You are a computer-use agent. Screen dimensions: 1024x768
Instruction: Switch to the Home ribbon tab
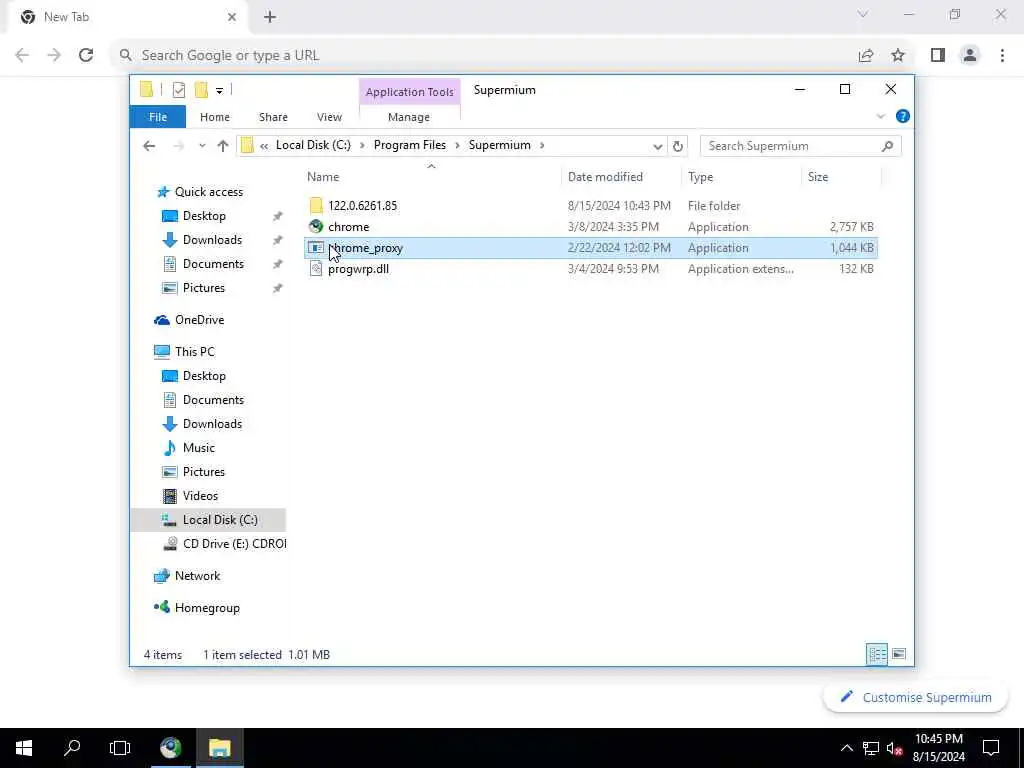(215, 117)
